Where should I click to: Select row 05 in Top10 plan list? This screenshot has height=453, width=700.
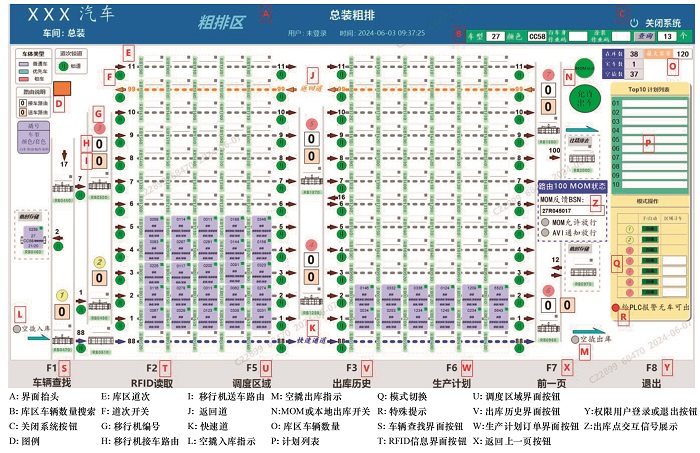[654, 140]
